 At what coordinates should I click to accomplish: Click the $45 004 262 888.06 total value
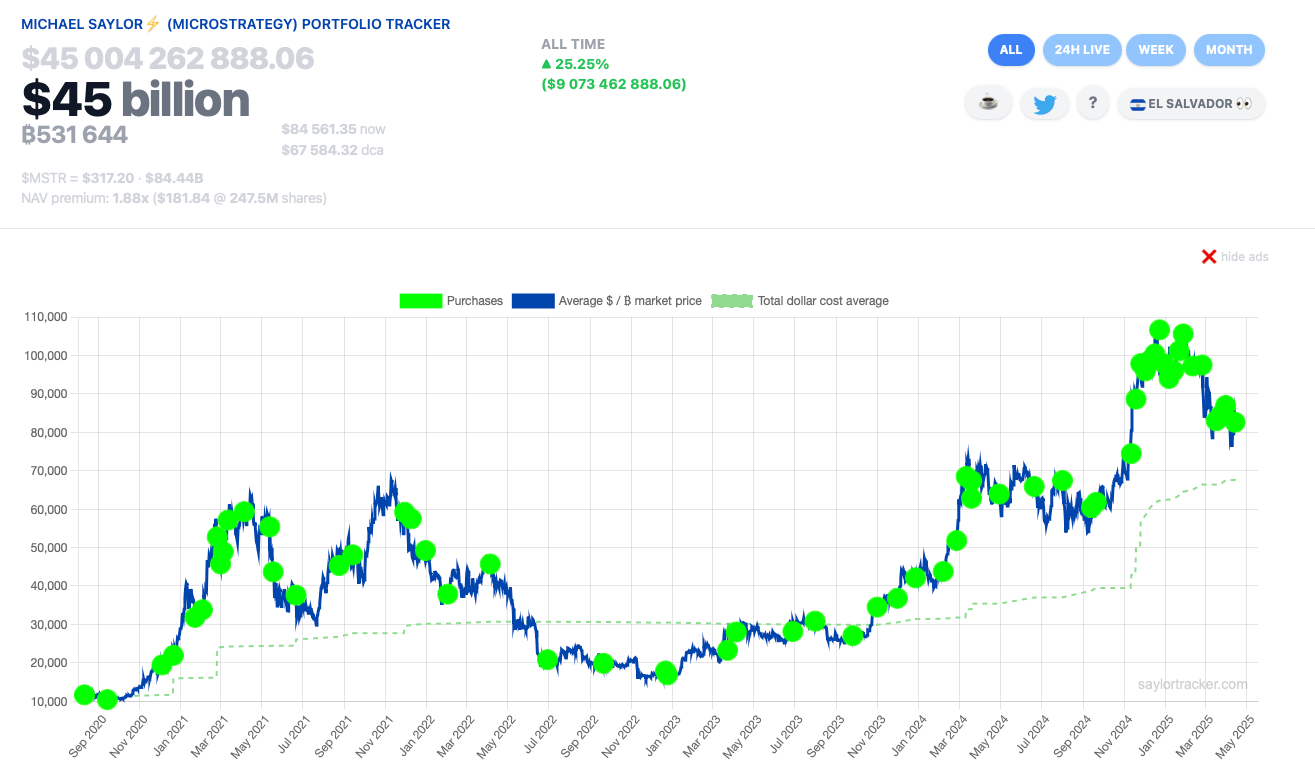(168, 59)
